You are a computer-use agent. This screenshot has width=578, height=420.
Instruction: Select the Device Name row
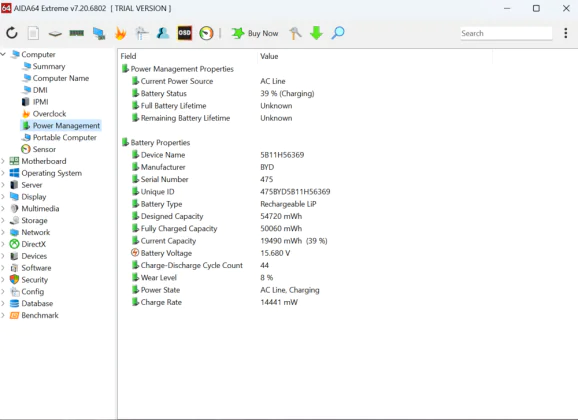[218, 155]
